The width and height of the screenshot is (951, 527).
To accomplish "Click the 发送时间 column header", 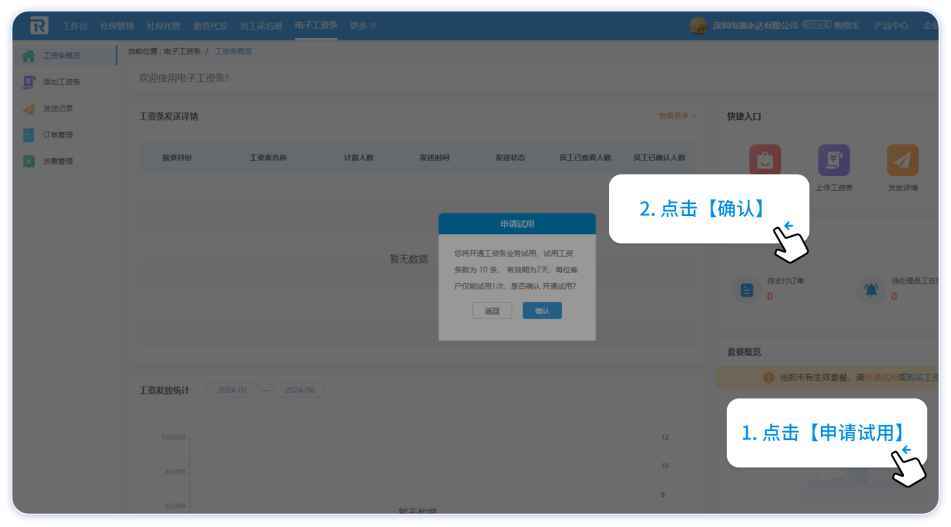I will tap(434, 158).
